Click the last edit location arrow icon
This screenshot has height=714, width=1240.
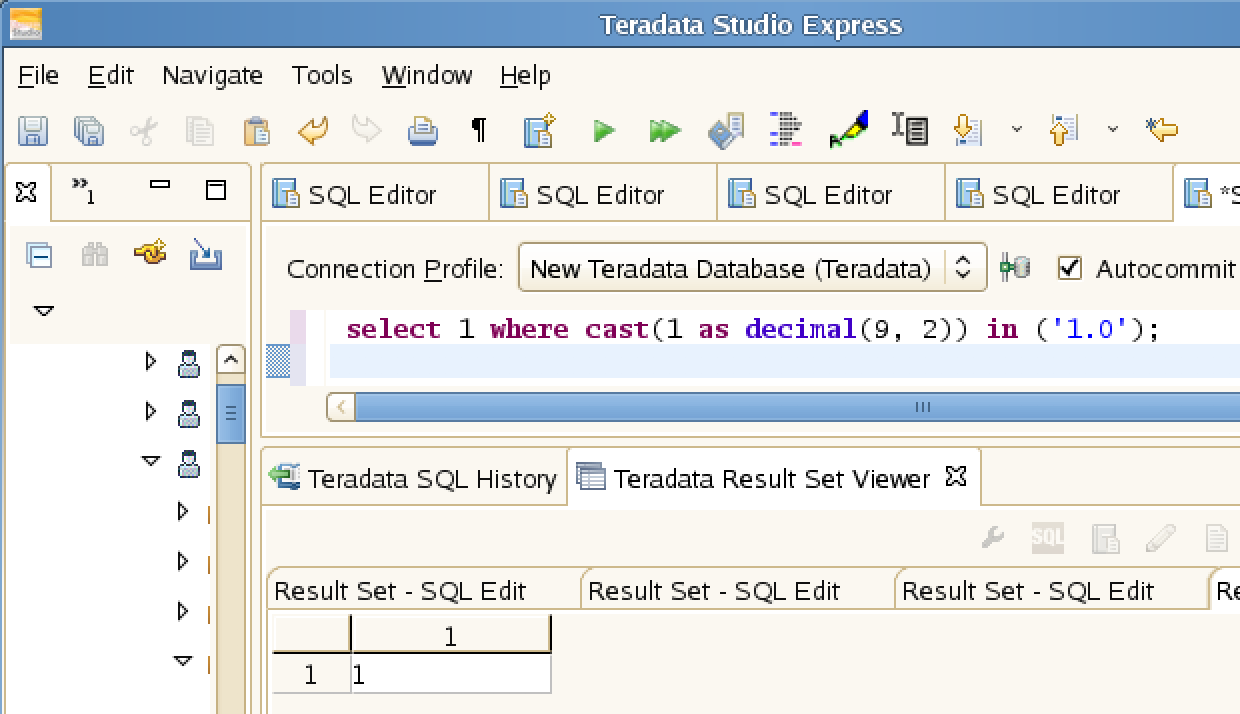coord(1161,129)
